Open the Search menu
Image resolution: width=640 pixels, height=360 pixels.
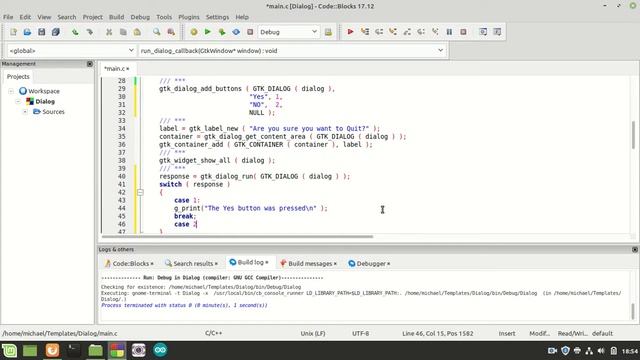(67, 17)
